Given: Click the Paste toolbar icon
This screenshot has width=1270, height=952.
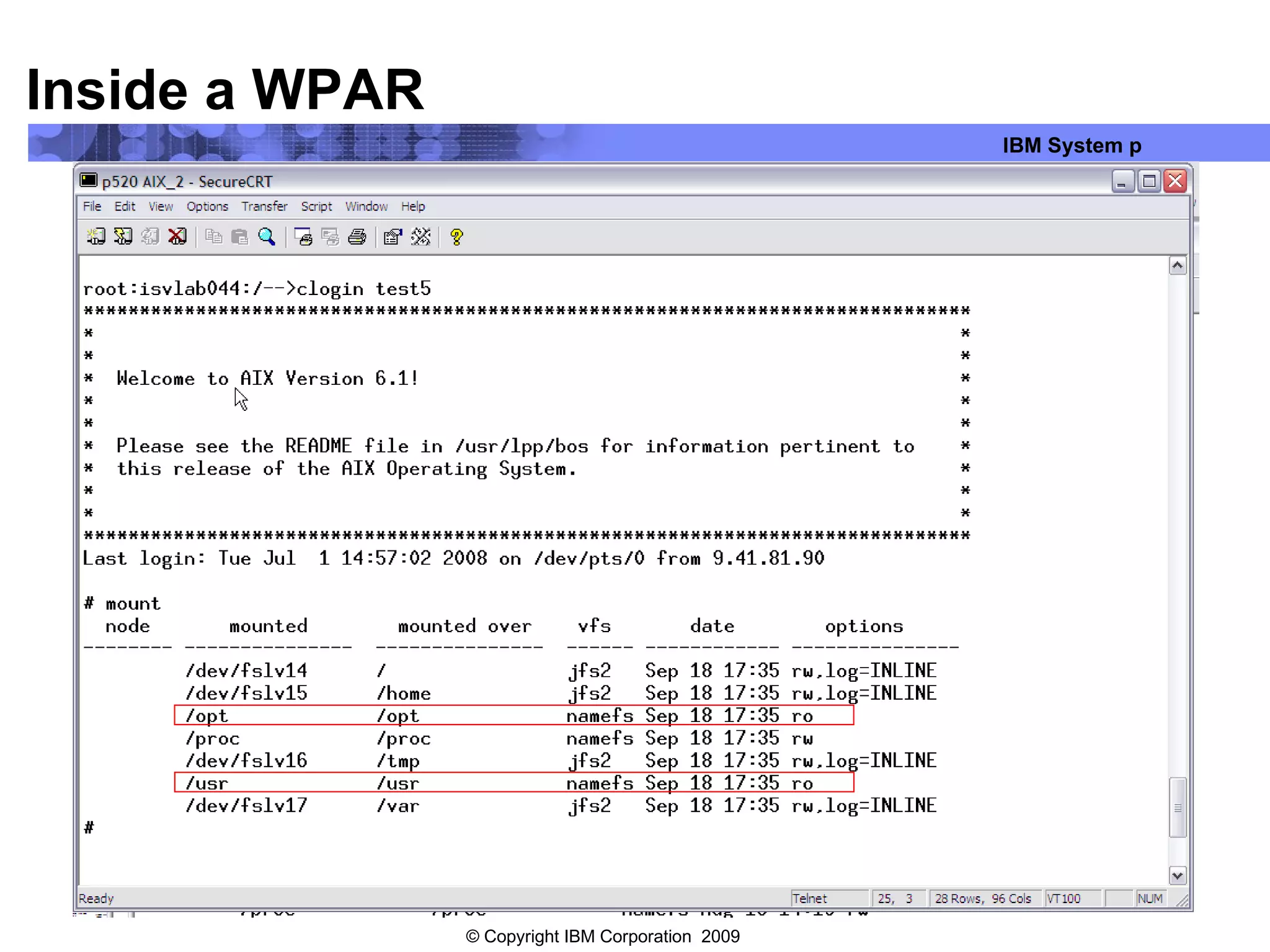Looking at the screenshot, I should [239, 236].
